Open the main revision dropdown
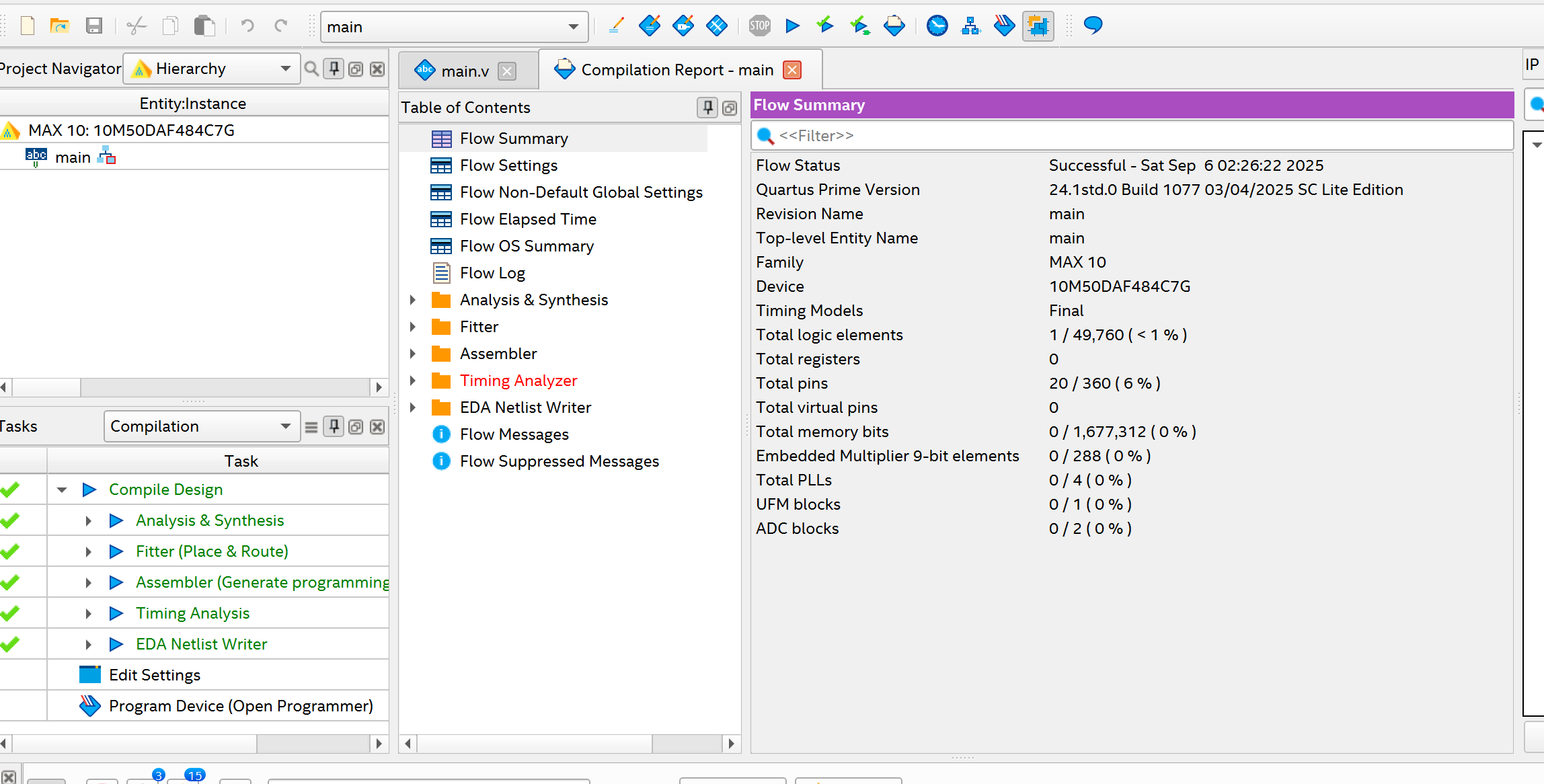Screen dimensions: 1544x784 454,27
